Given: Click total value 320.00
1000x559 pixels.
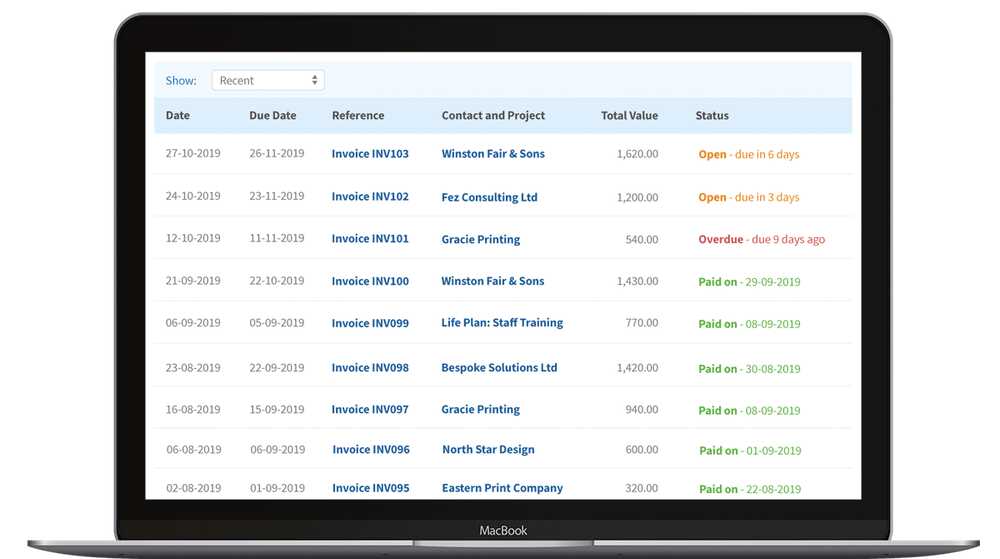Looking at the screenshot, I should pyautogui.click(x=642, y=488).
